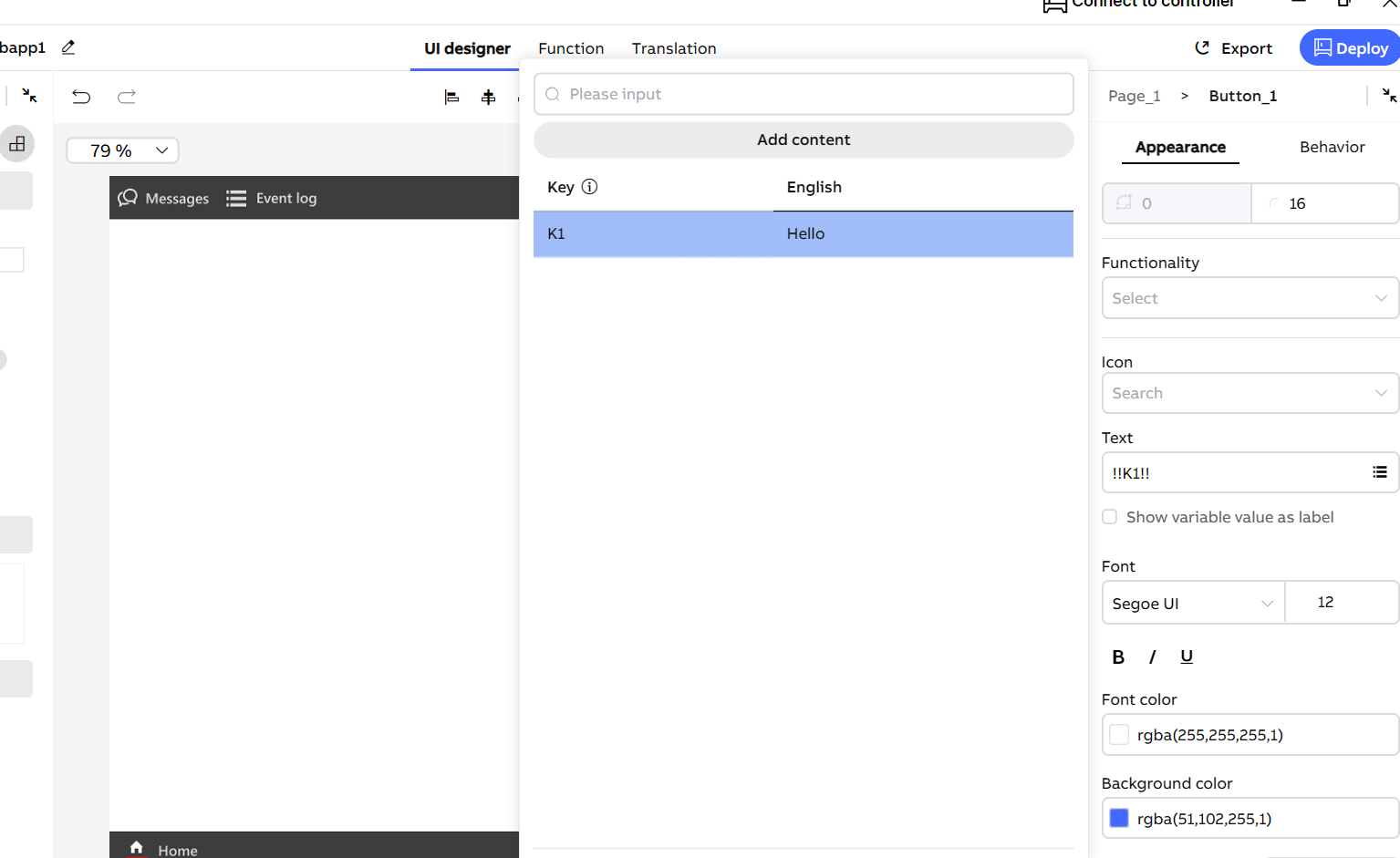The height and width of the screenshot is (858, 1400).
Task: Click the blue Deploy button
Action: (1350, 48)
